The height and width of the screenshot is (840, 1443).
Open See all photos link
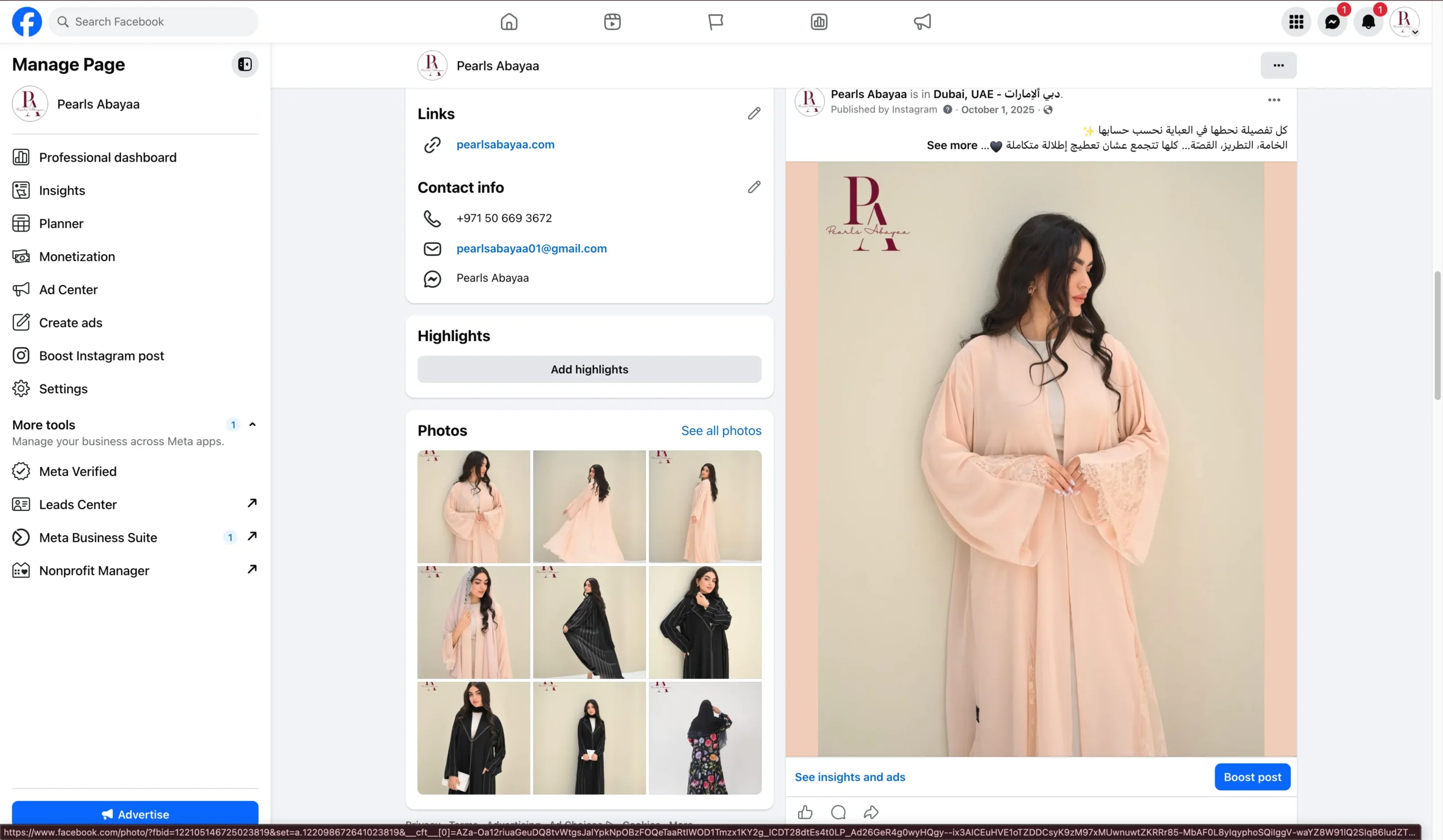pos(721,431)
